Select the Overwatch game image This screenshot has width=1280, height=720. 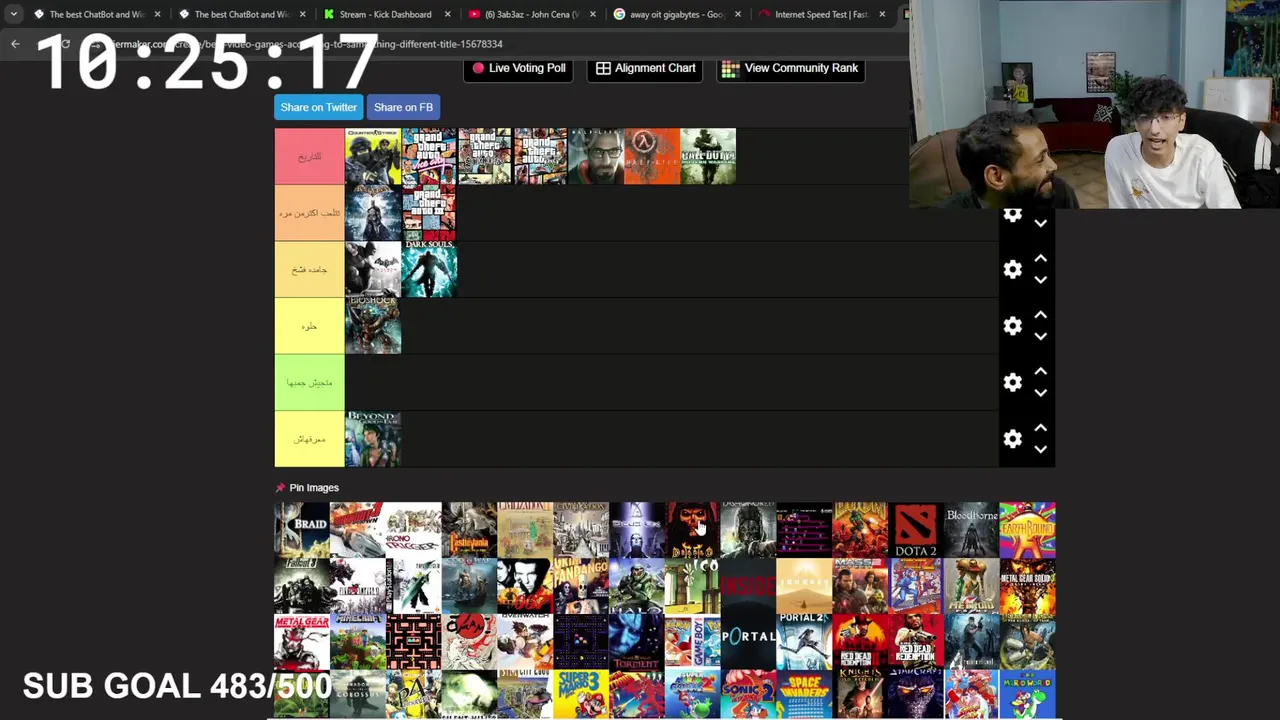[x=525, y=642]
